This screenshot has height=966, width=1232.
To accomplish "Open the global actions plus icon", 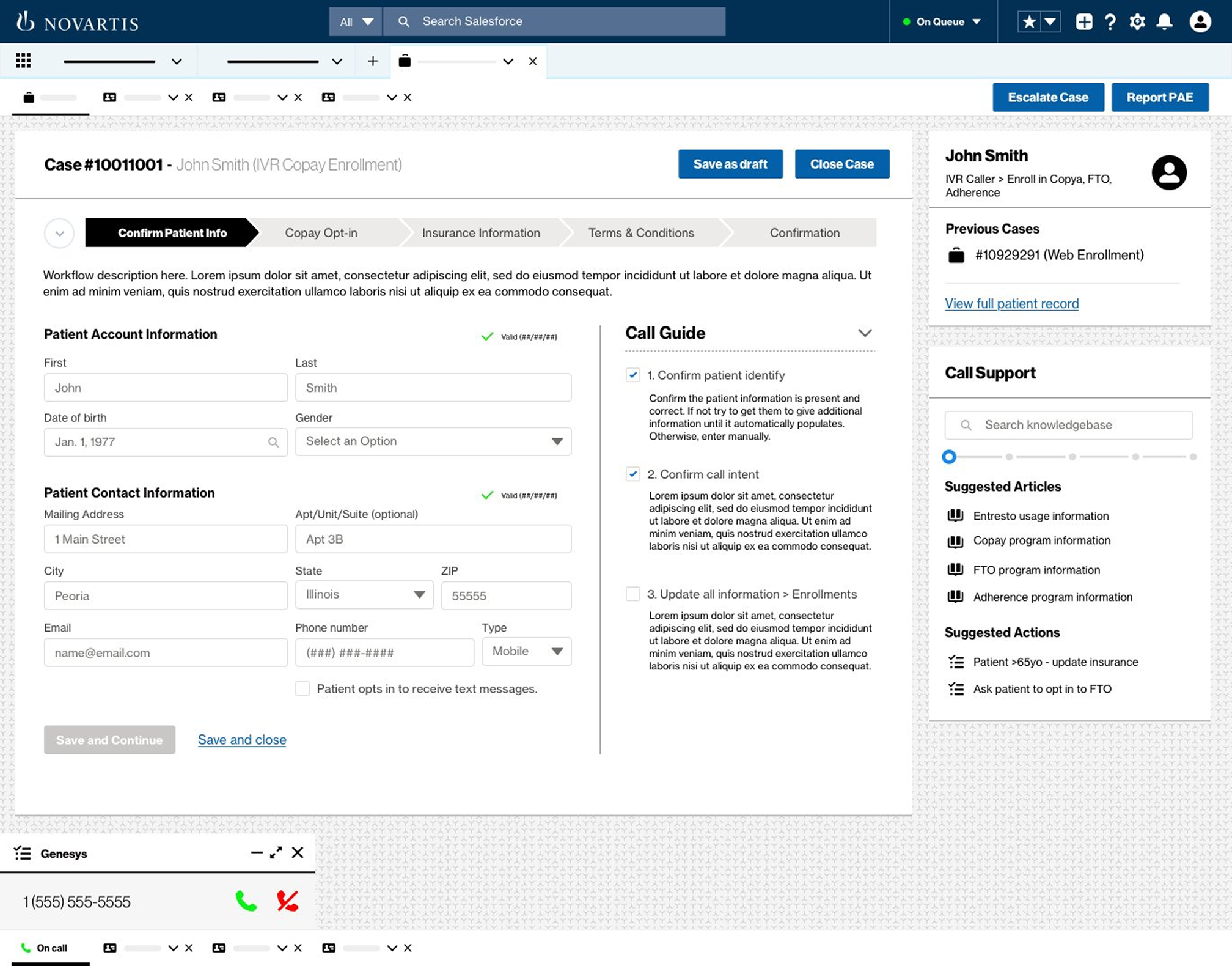I will coord(1084,22).
